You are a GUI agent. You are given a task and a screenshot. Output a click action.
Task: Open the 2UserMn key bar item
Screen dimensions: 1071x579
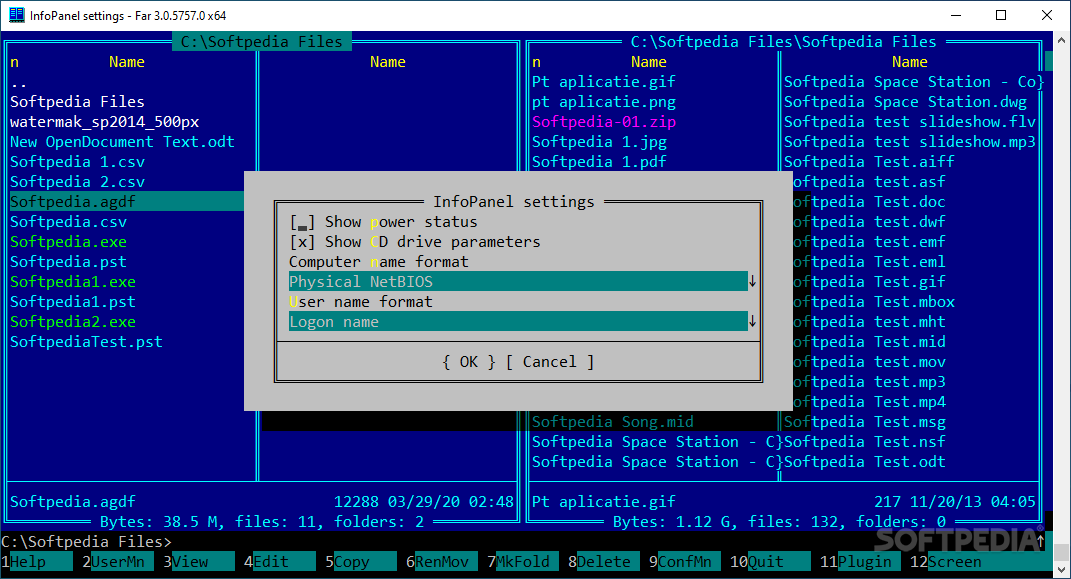pyautogui.click(x=117, y=562)
